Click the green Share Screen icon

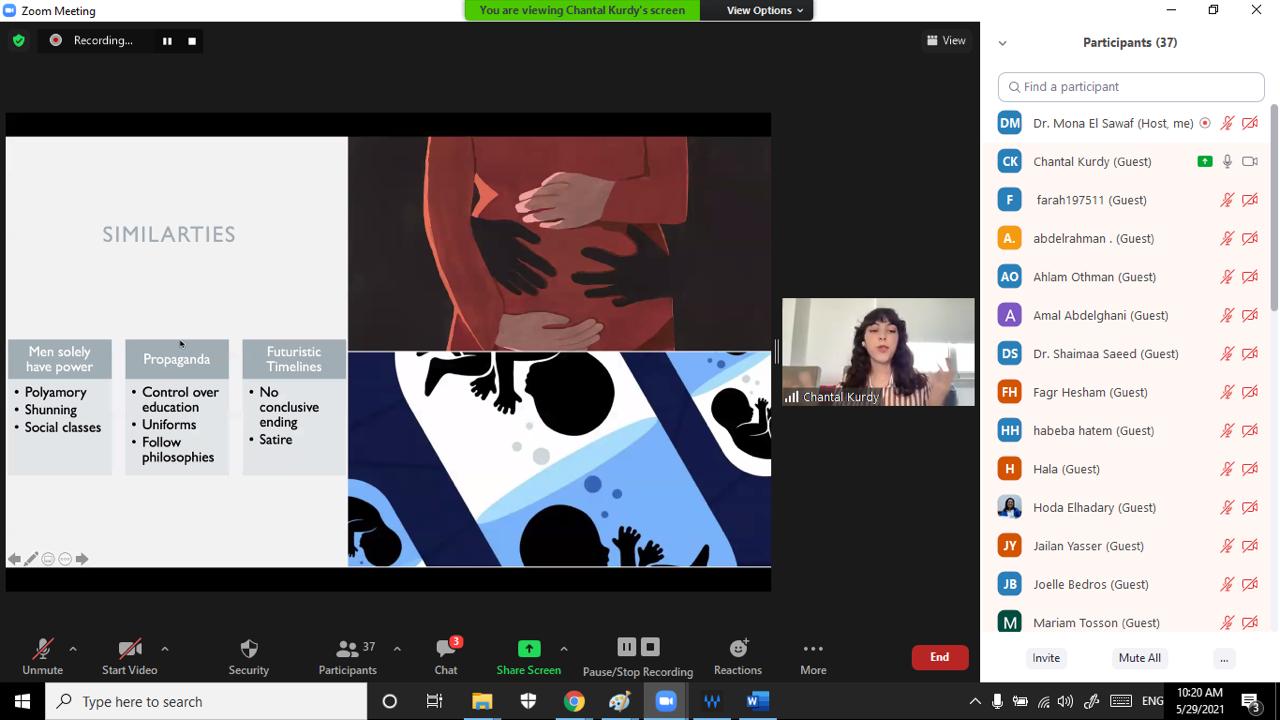click(528, 649)
